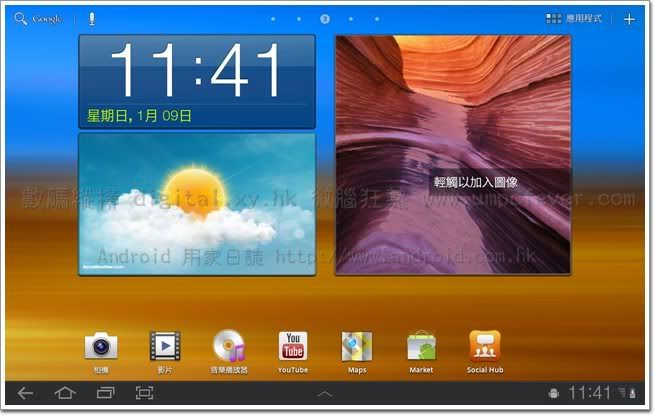654x415 pixels.
Task: Launch the video player app (影片)
Action: click(164, 347)
